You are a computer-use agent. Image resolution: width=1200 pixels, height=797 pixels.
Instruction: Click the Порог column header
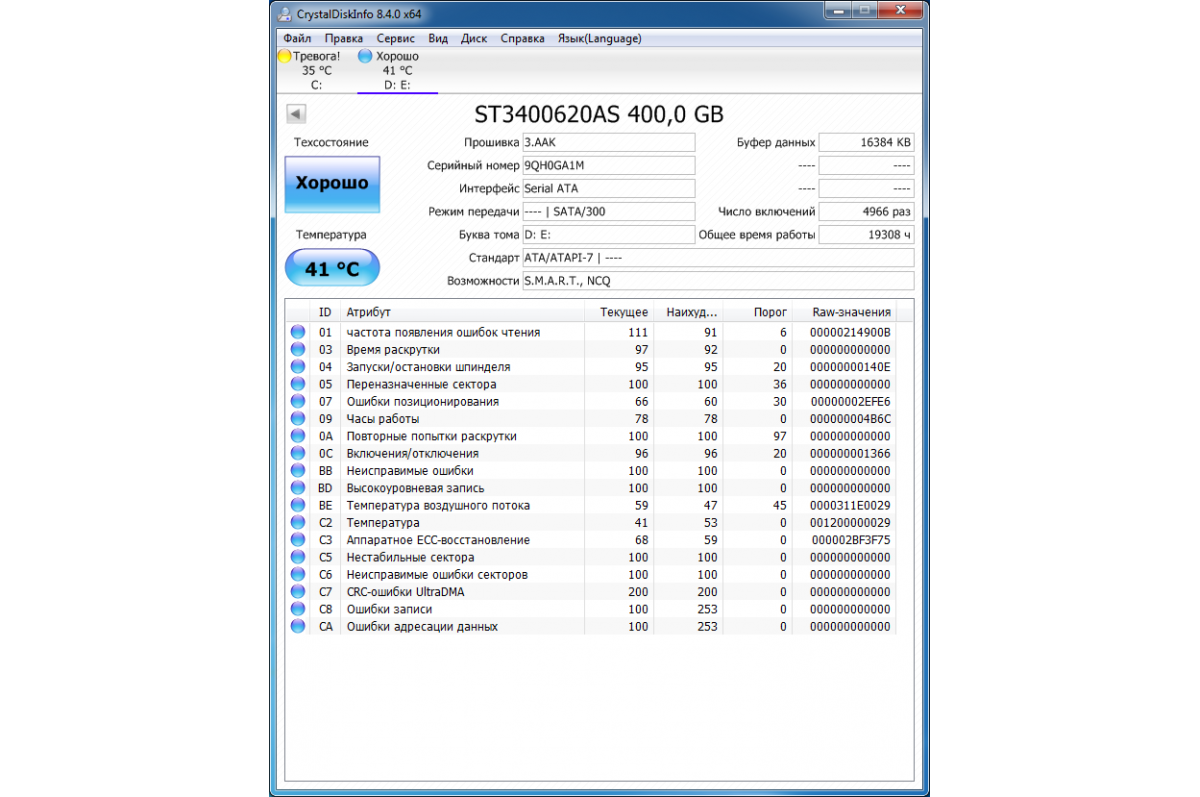pyautogui.click(x=757, y=313)
